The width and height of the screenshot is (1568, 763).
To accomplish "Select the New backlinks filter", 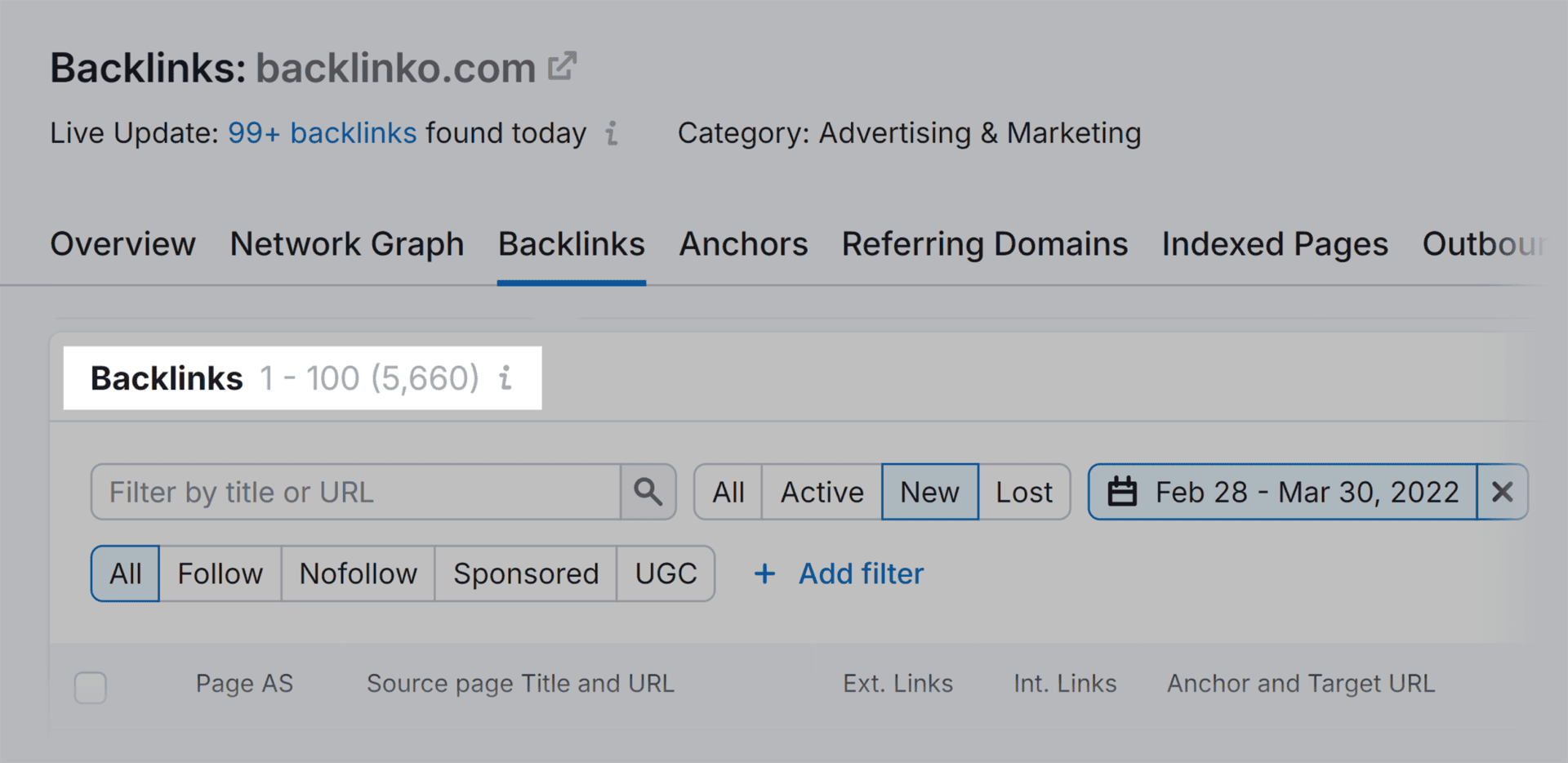I will click(929, 491).
